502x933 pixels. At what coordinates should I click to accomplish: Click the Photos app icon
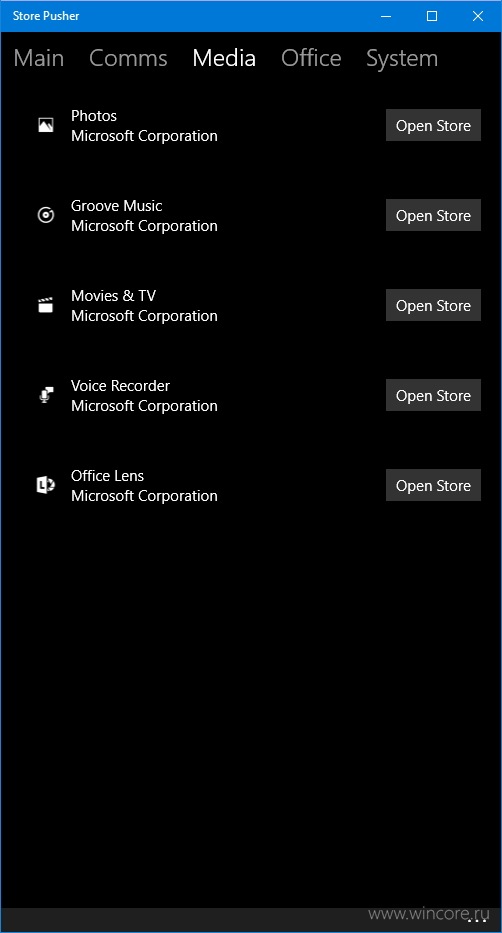pos(46,125)
